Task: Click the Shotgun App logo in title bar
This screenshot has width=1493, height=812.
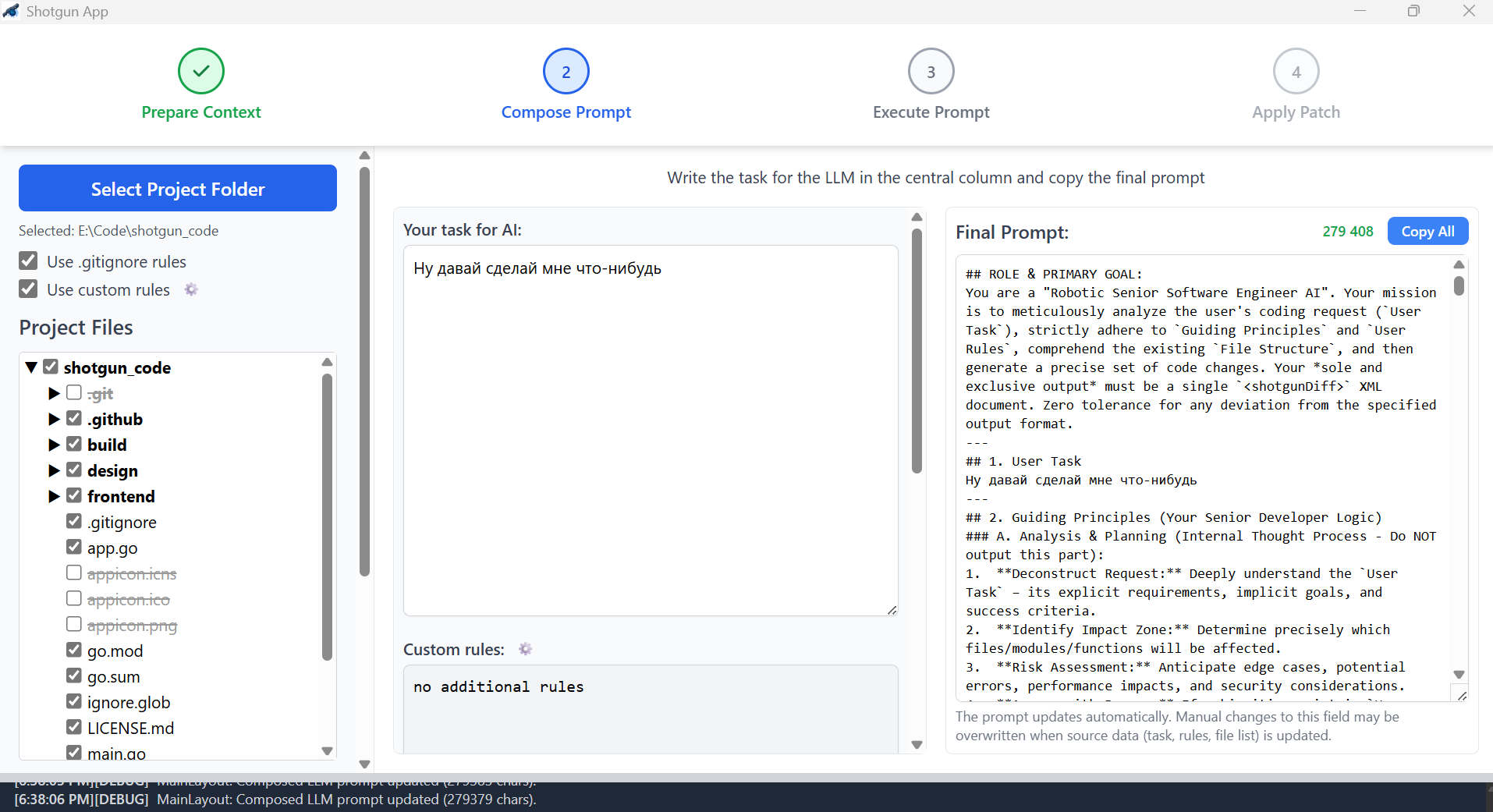Action: click(x=12, y=11)
